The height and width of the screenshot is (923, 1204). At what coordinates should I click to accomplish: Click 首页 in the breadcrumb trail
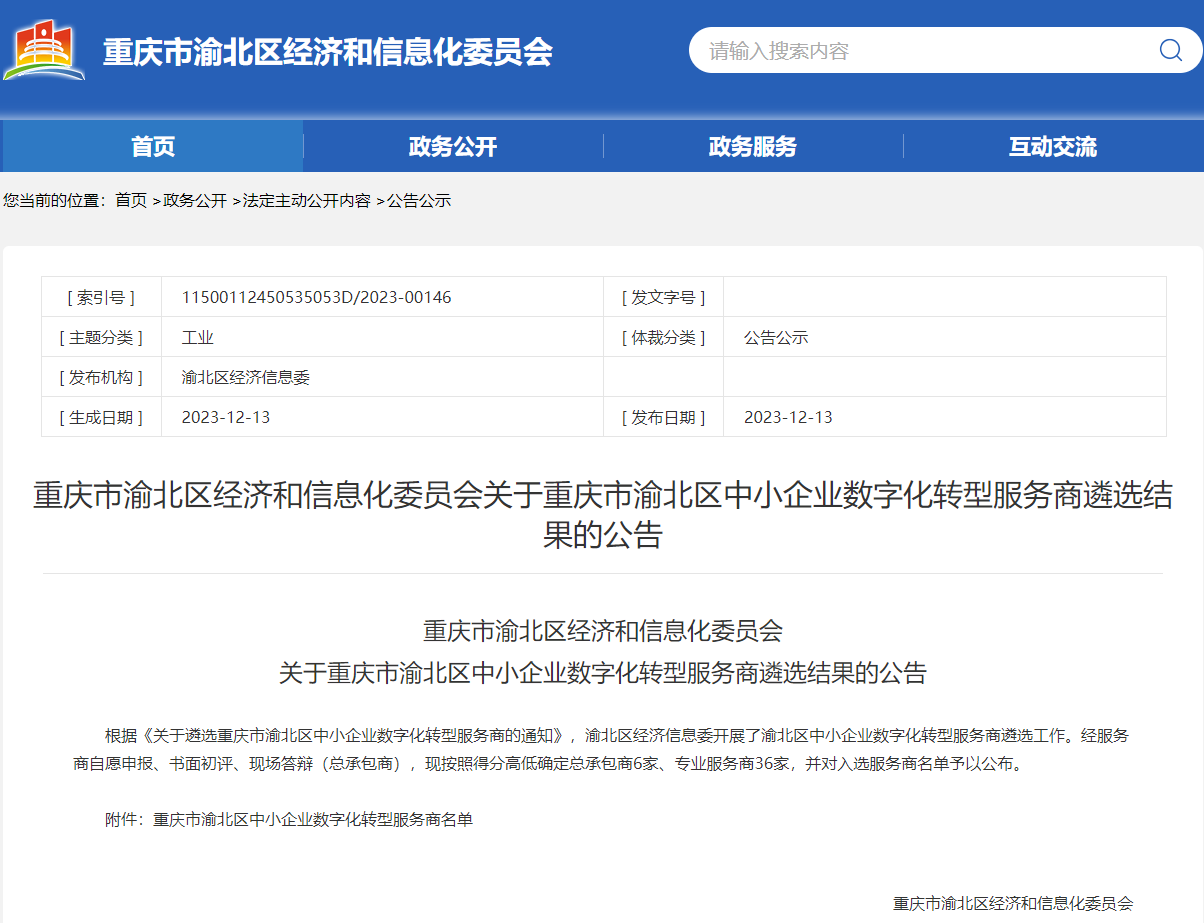click(131, 200)
